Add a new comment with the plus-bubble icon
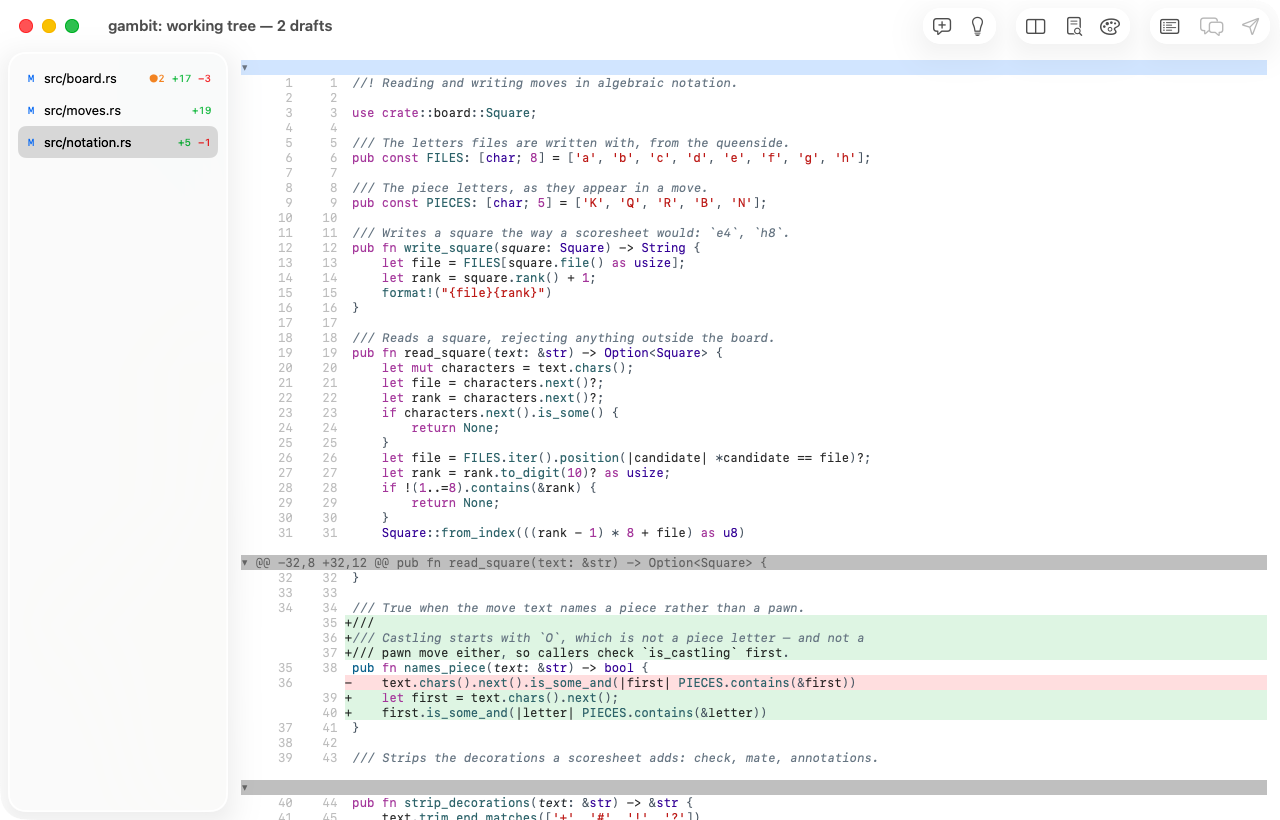This screenshot has height=820, width=1280. click(x=942, y=27)
